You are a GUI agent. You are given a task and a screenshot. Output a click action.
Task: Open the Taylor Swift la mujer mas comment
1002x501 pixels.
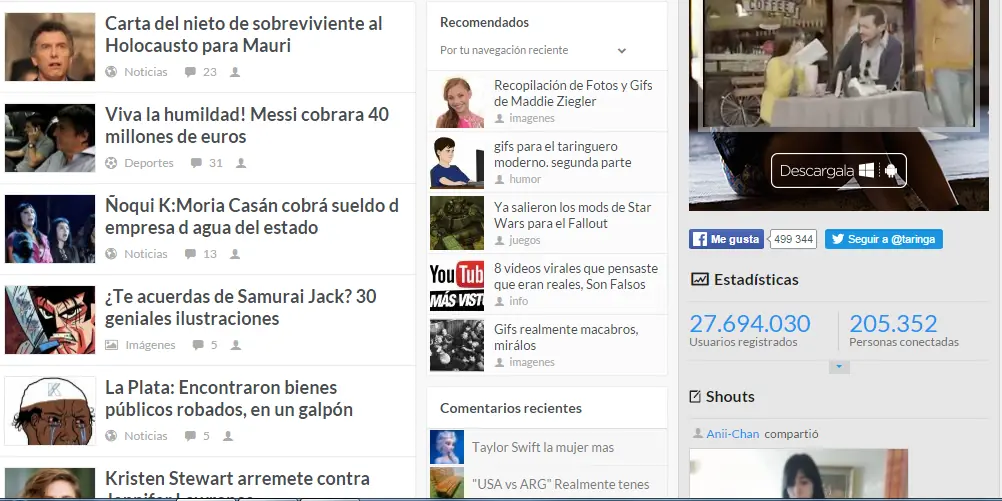coord(543,447)
